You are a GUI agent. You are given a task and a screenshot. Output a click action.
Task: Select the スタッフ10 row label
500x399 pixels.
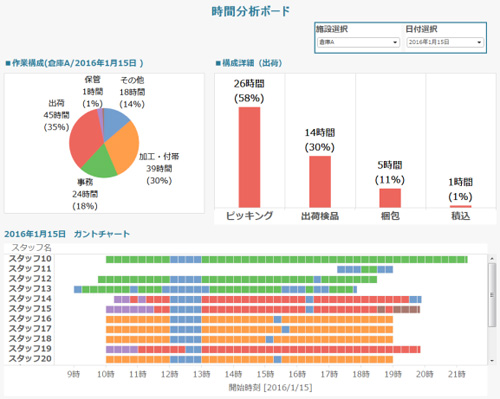point(30,259)
